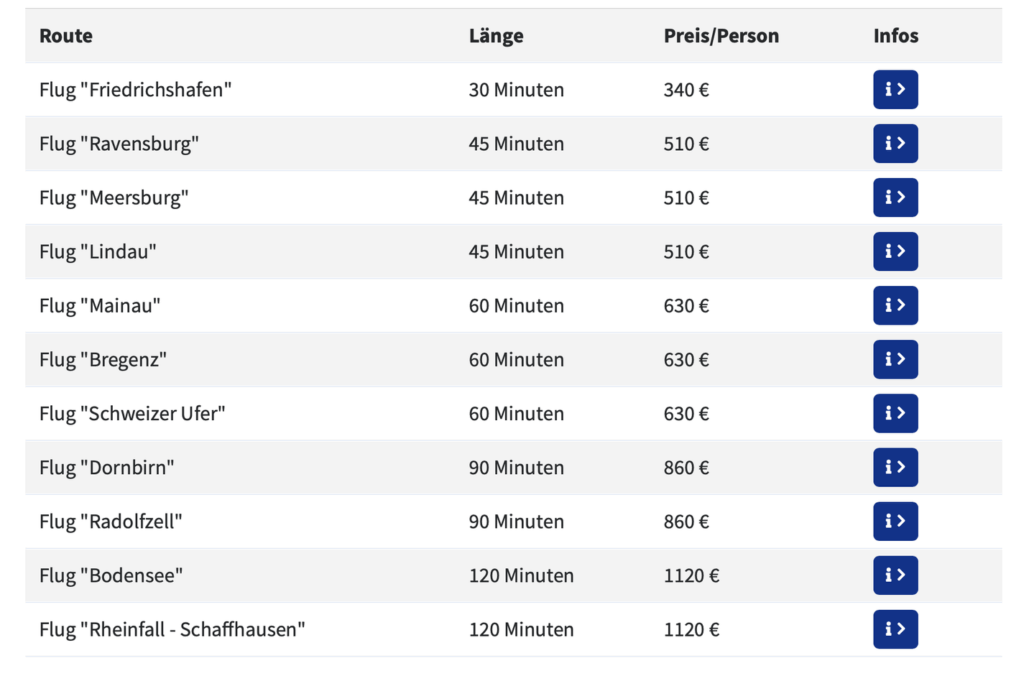
Task: Click the Länge column header
Action: (x=496, y=36)
